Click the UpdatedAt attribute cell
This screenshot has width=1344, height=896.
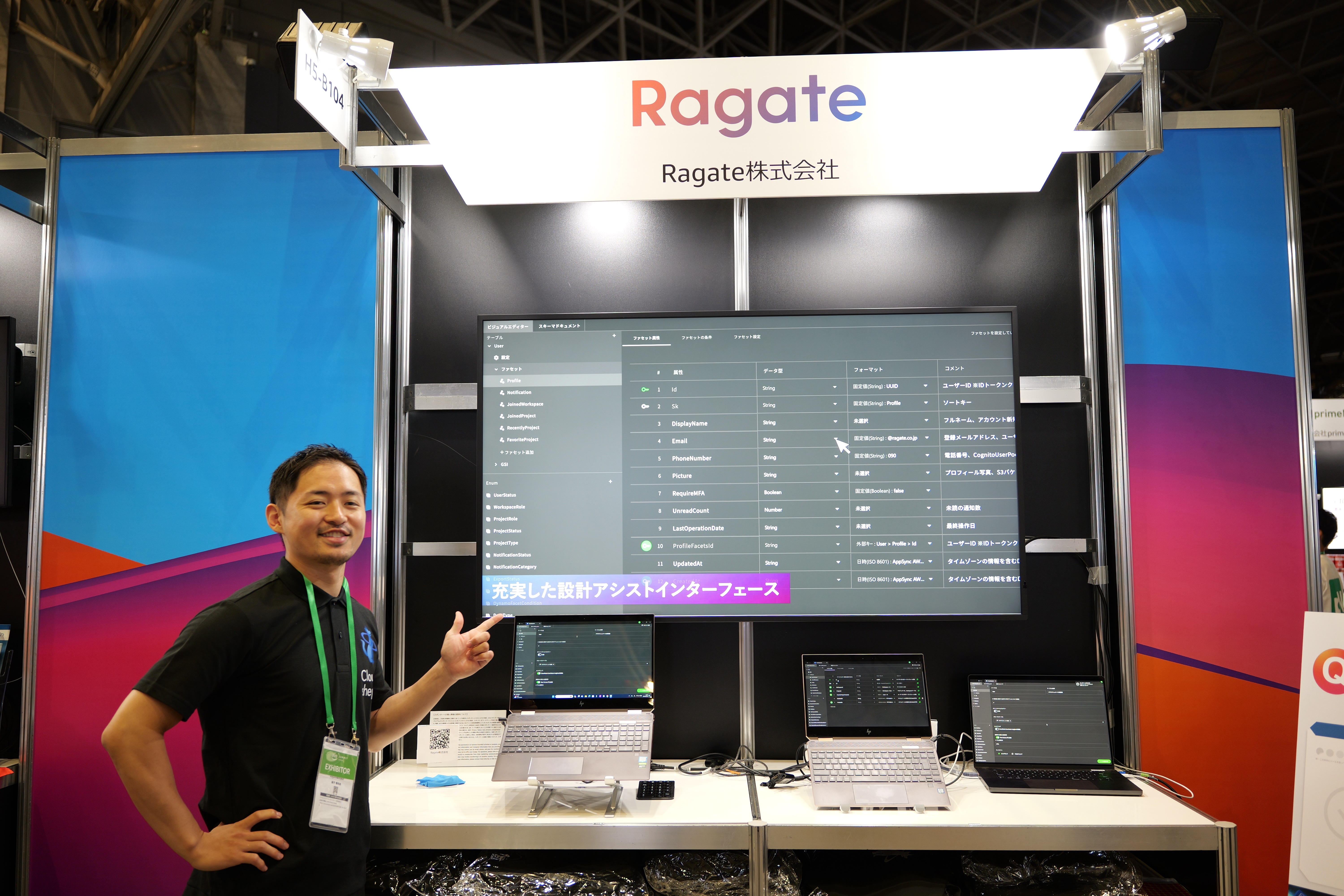[x=687, y=564]
